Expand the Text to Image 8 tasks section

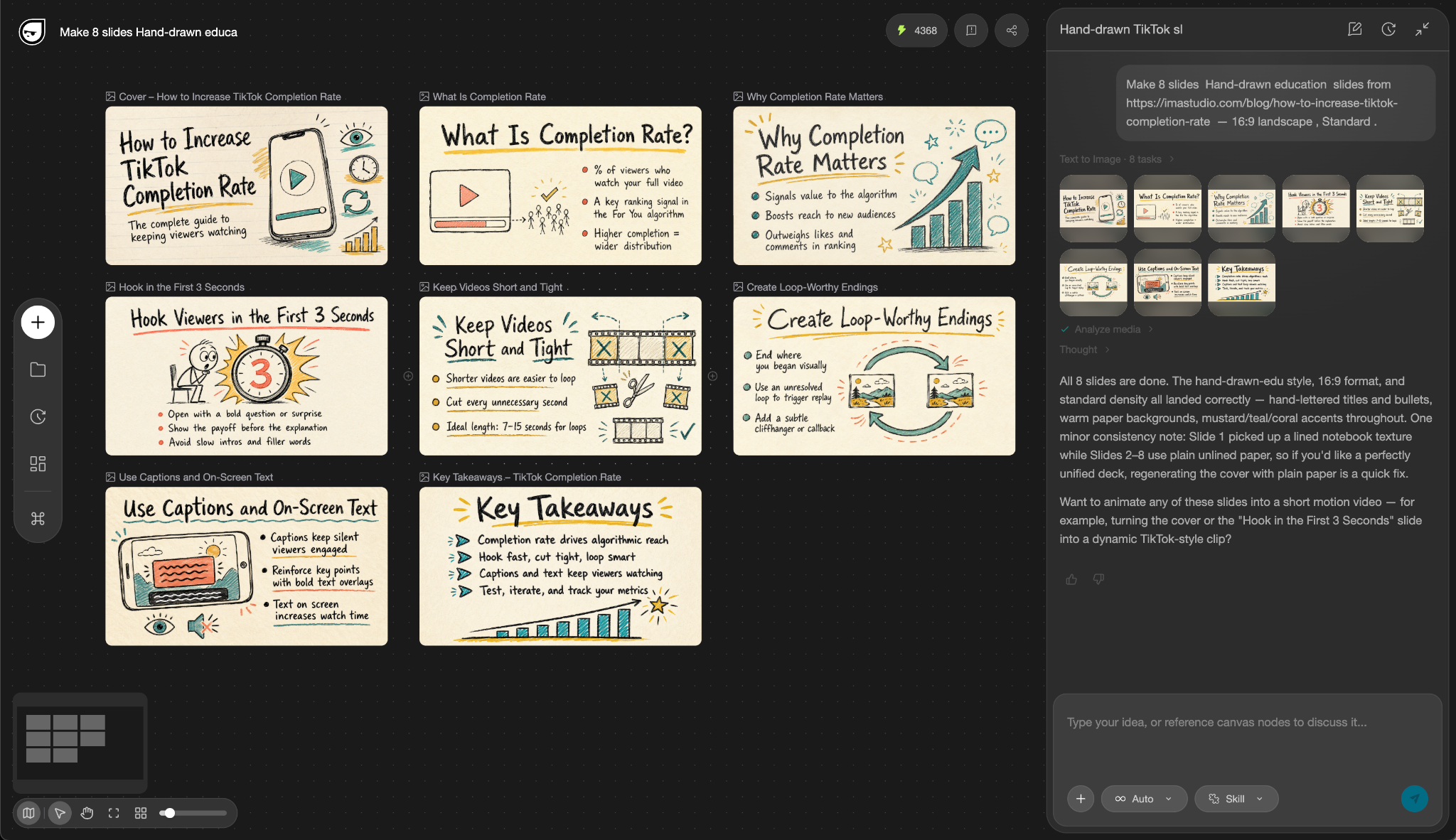(1116, 159)
